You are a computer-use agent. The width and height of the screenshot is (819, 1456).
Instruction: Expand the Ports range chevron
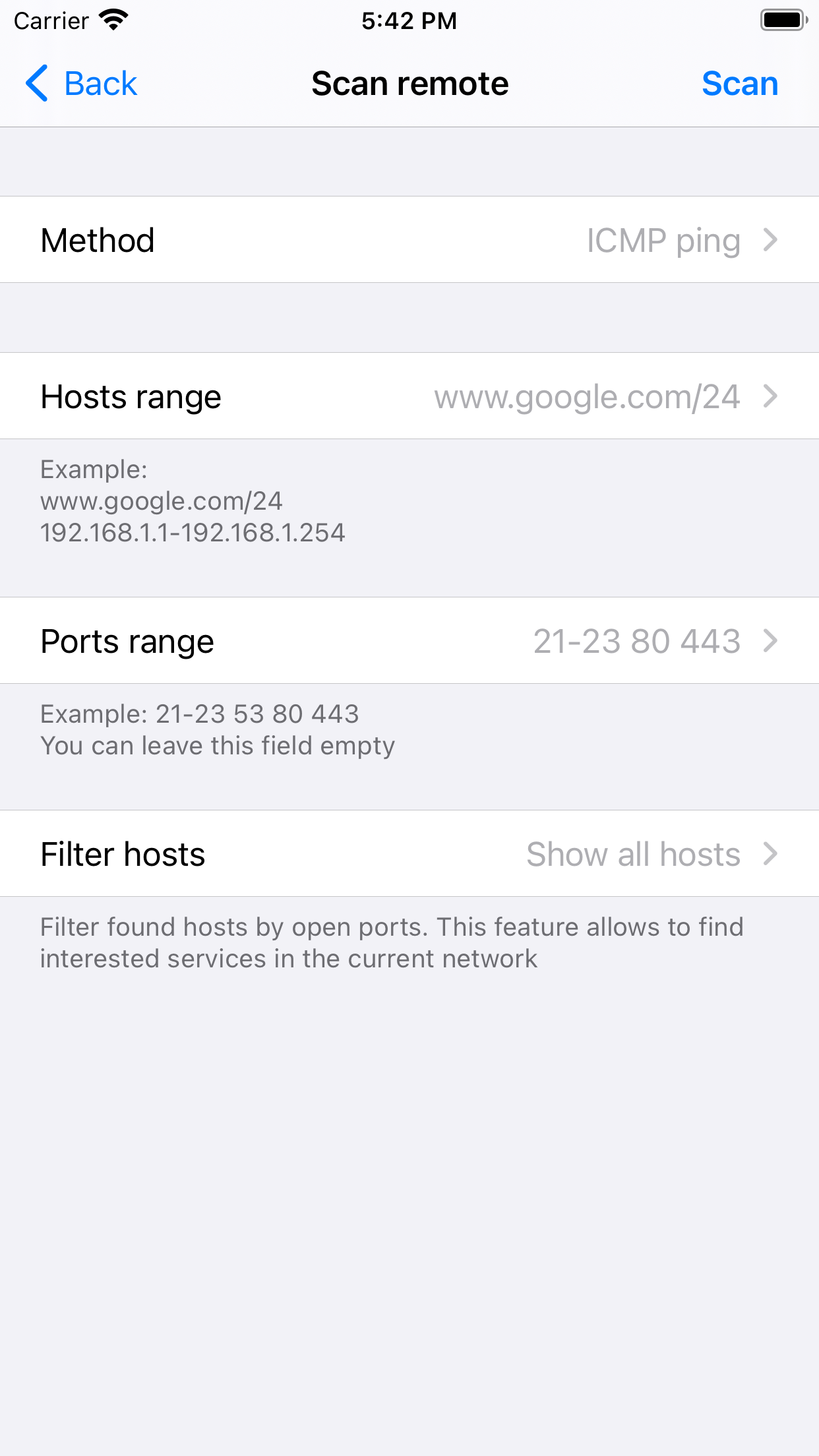pyautogui.click(x=769, y=640)
